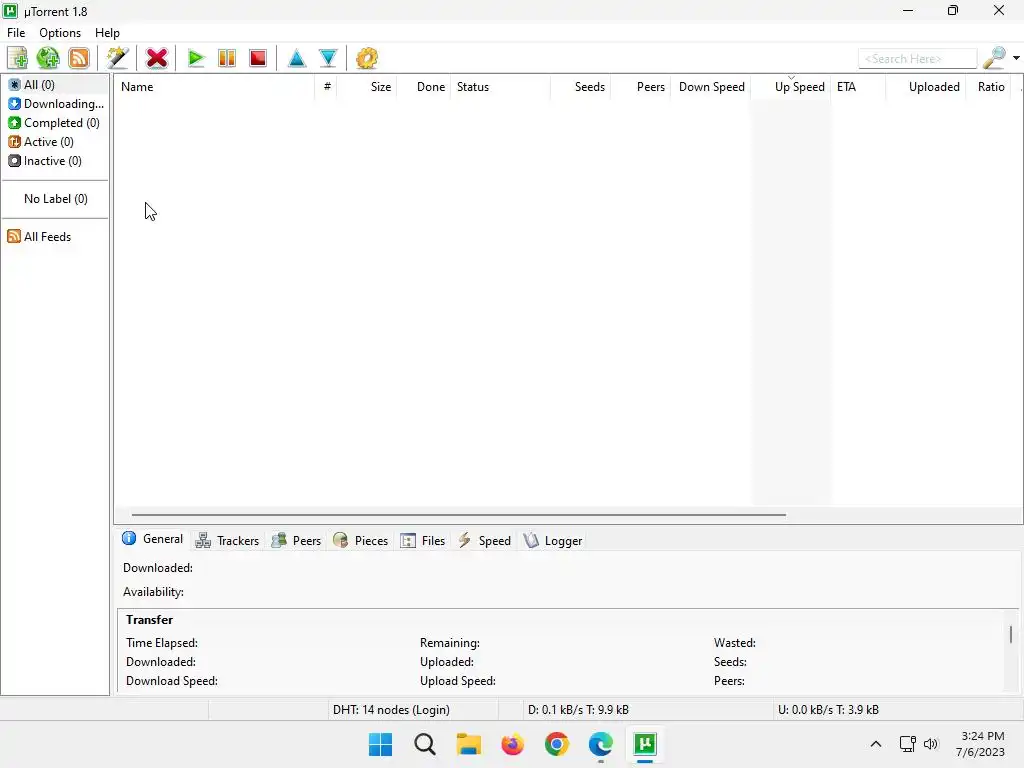Sort by Up Speed column
This screenshot has height=768, width=1024.
click(791, 87)
